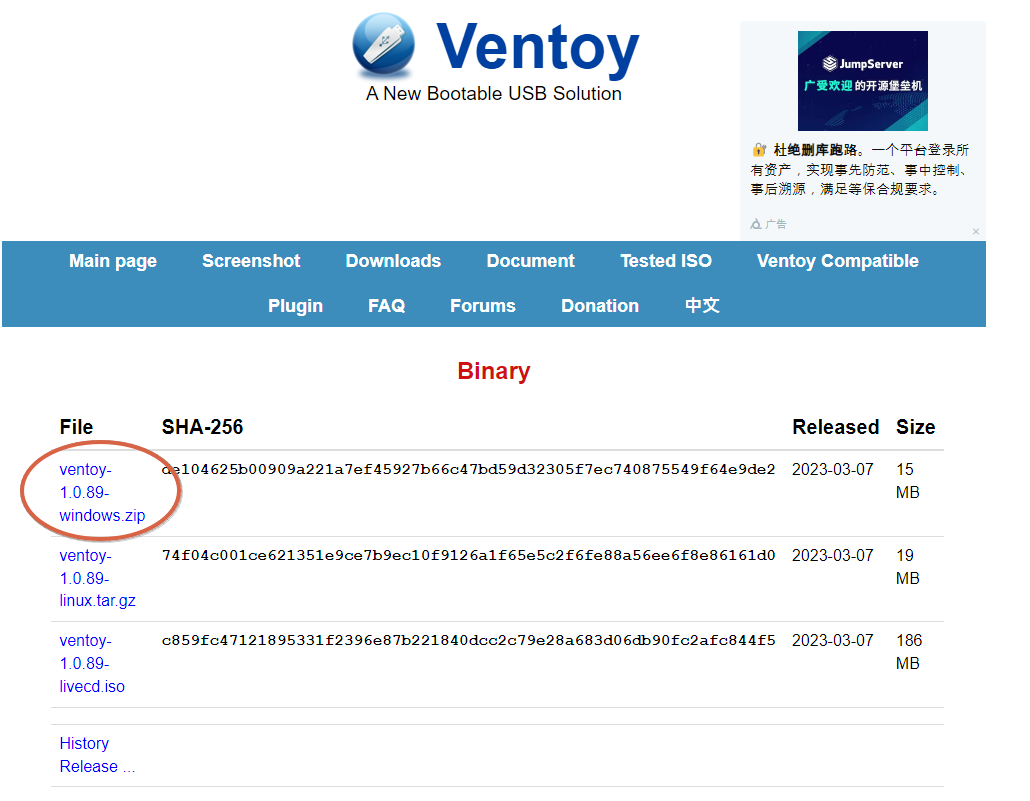Open the Screenshot menu item
Viewport: 1030px width, 801px height.
[251, 261]
